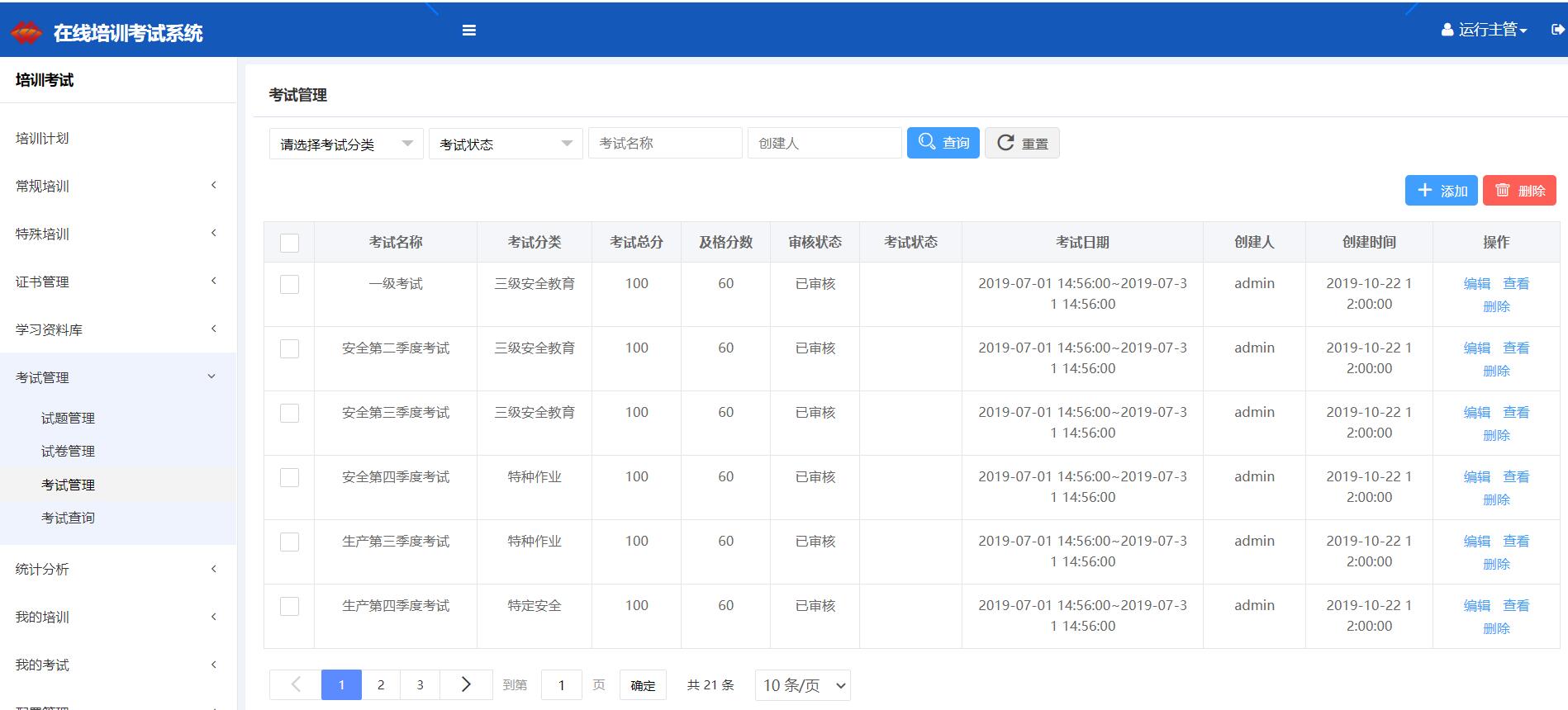Click the 确定 pagination confirm button
Viewport: 1568px width, 710px height.
pos(643,685)
